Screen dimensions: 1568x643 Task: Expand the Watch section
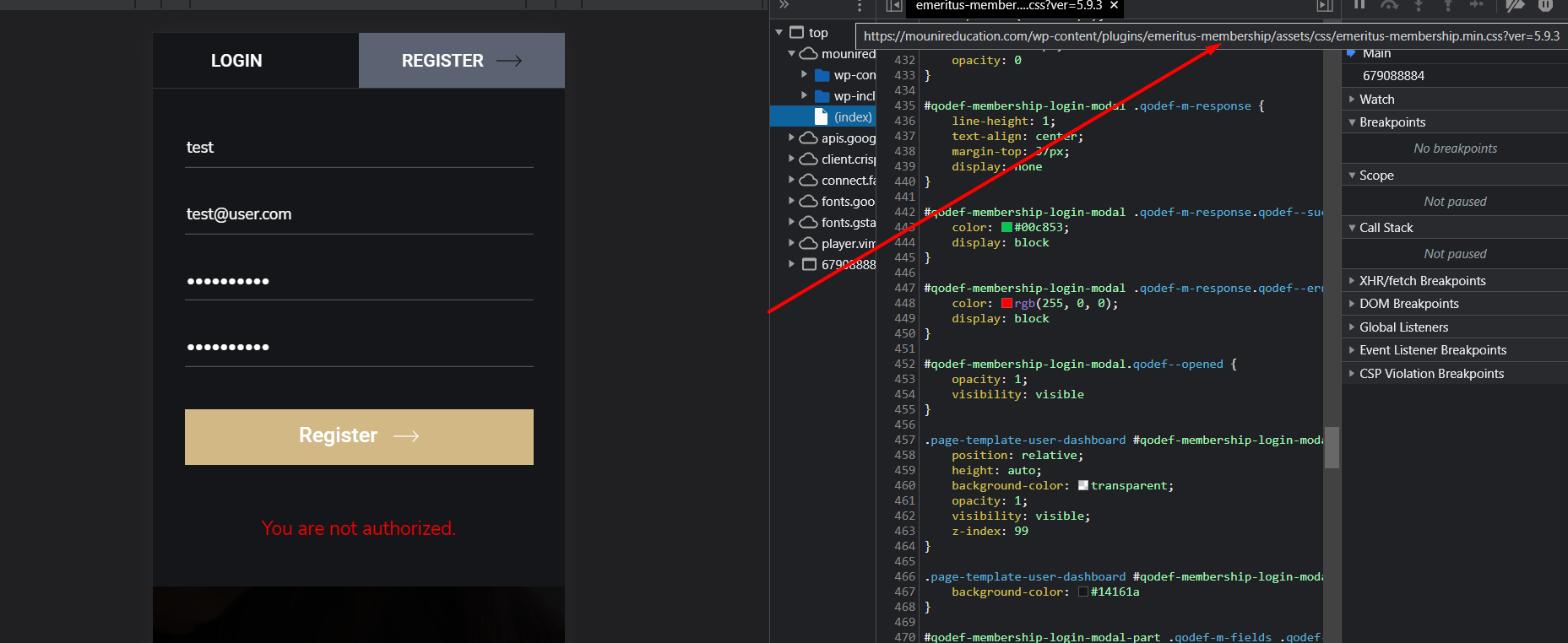pos(1352,100)
